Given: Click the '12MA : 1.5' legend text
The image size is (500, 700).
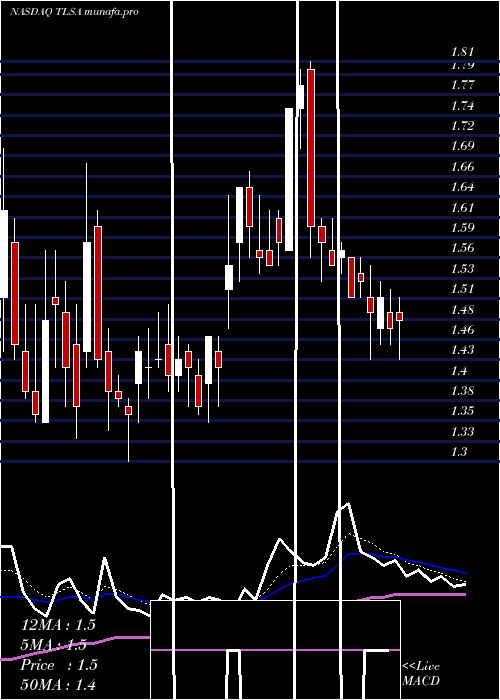Looking at the screenshot, I should (58, 625).
